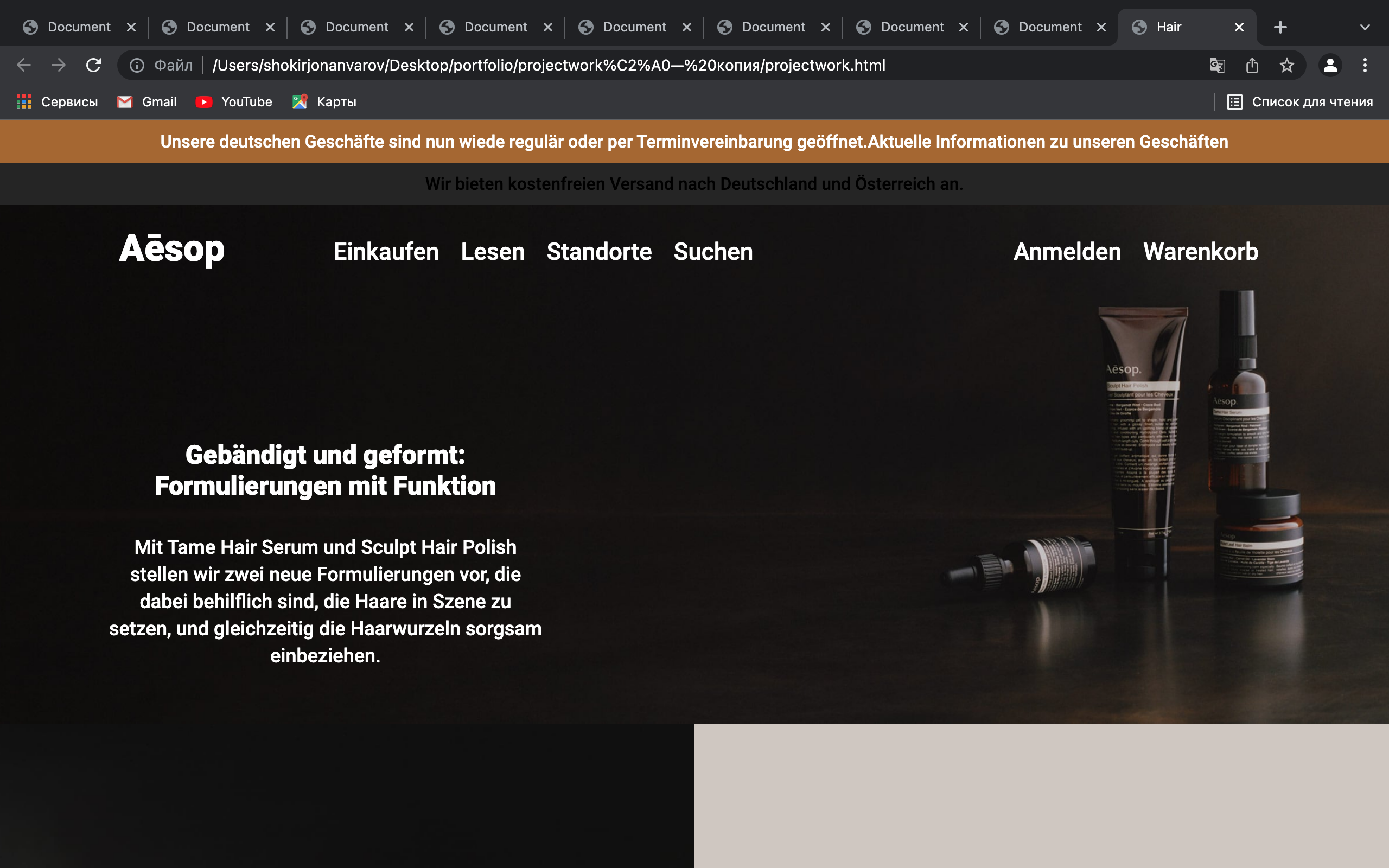Reload the current page
The image size is (1389, 868).
click(93, 66)
